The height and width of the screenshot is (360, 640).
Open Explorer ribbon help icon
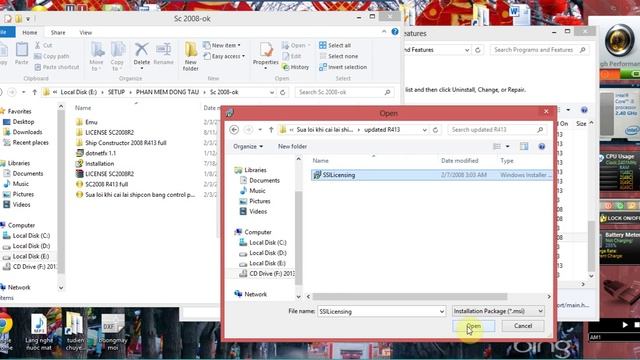(x=395, y=32)
